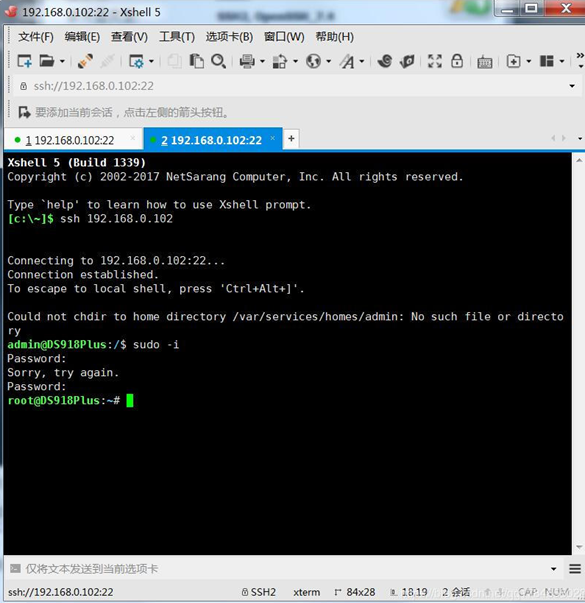Close tab 1 with its X
Screen dimensions: 585x603
point(133,138)
